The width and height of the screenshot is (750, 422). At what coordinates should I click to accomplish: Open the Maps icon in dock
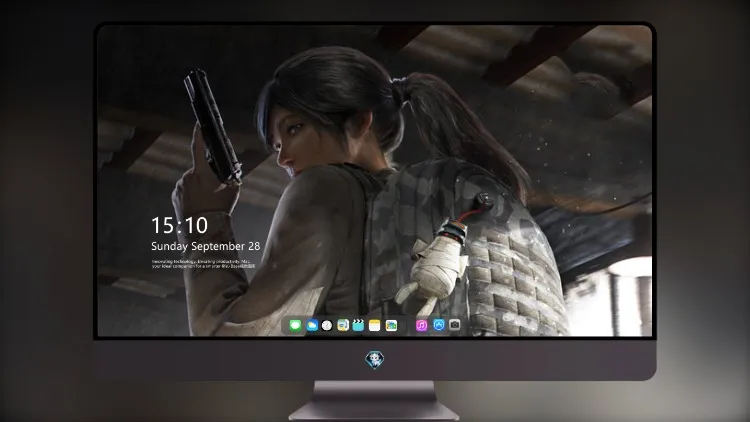[343, 325]
